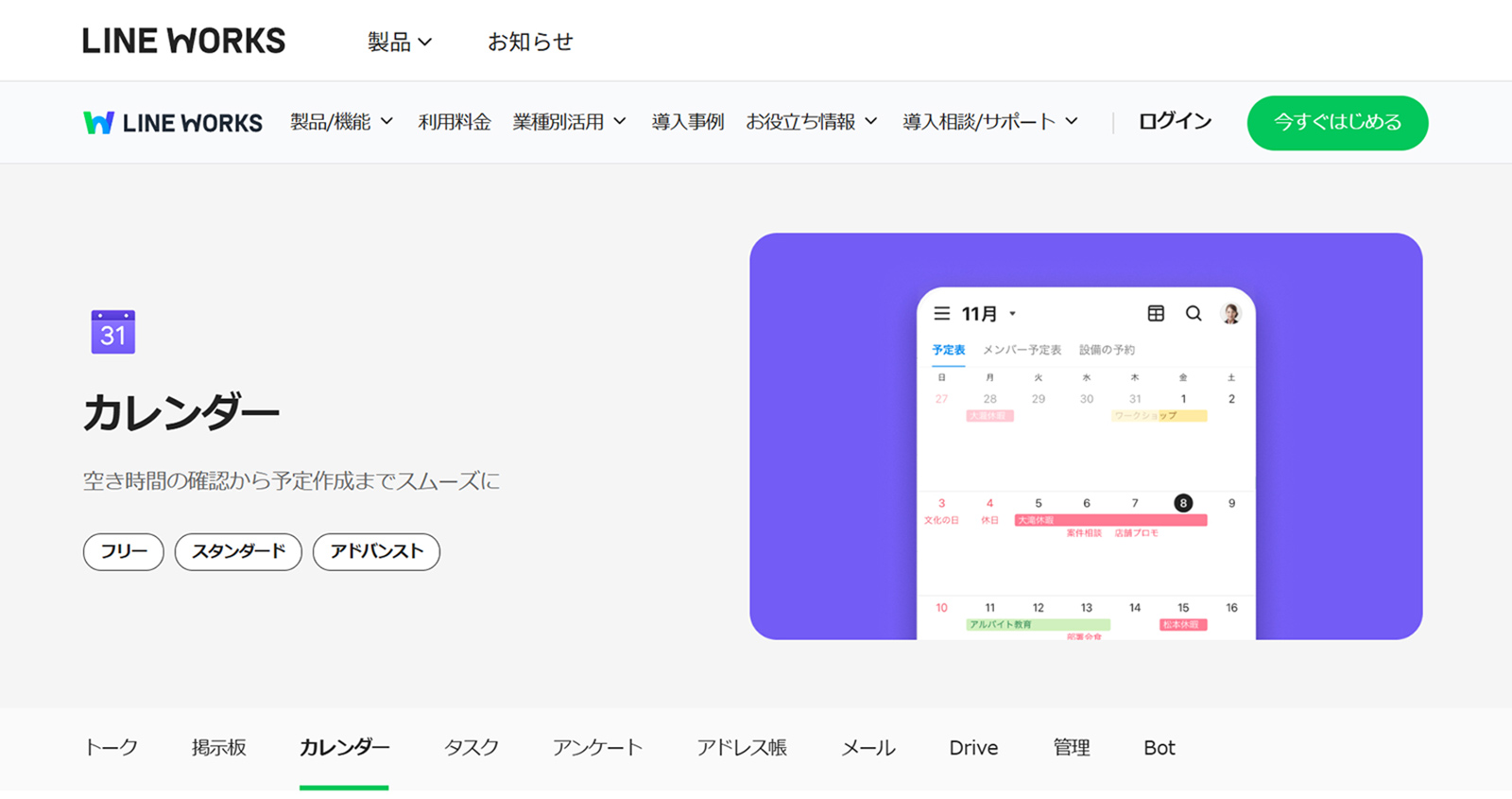Viewport: 1512px width, 799px height.
Task: Click the grid view icon in mockup
Action: [1156, 313]
